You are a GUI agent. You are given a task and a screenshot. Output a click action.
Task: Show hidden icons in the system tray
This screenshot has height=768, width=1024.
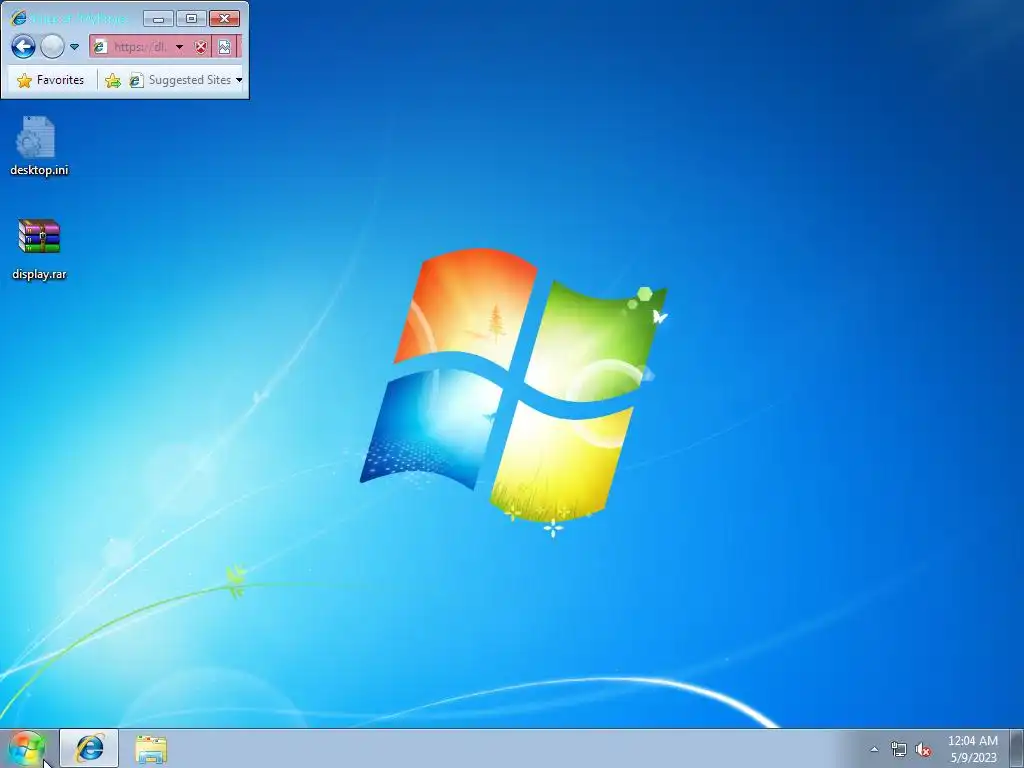tap(874, 749)
